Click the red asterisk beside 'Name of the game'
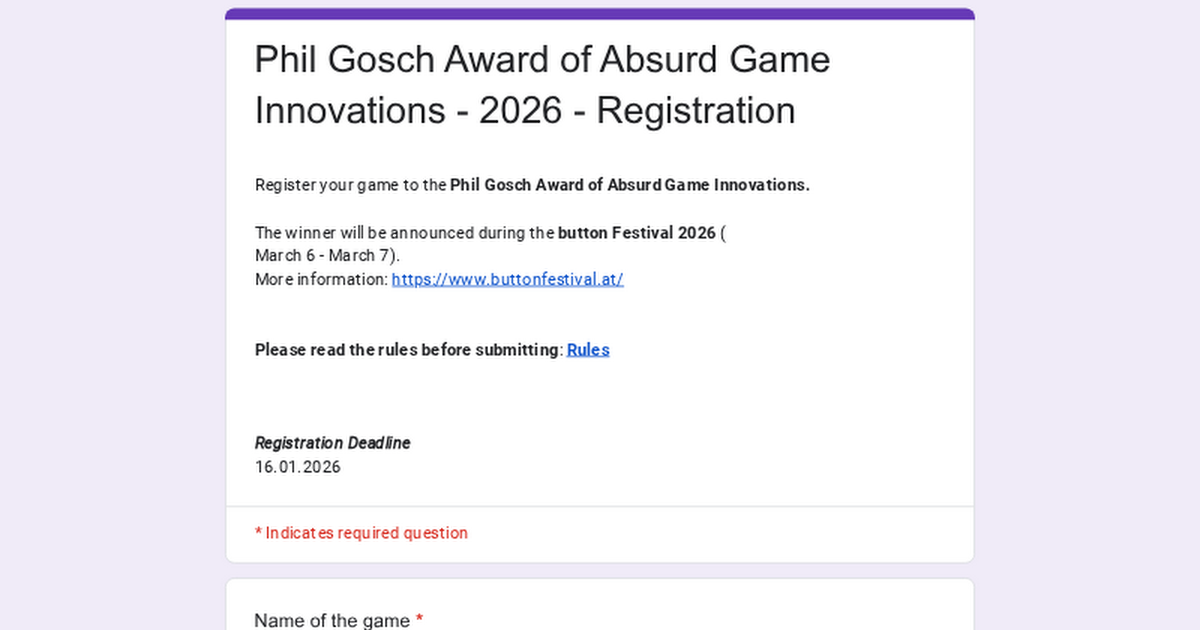 pyautogui.click(x=420, y=620)
